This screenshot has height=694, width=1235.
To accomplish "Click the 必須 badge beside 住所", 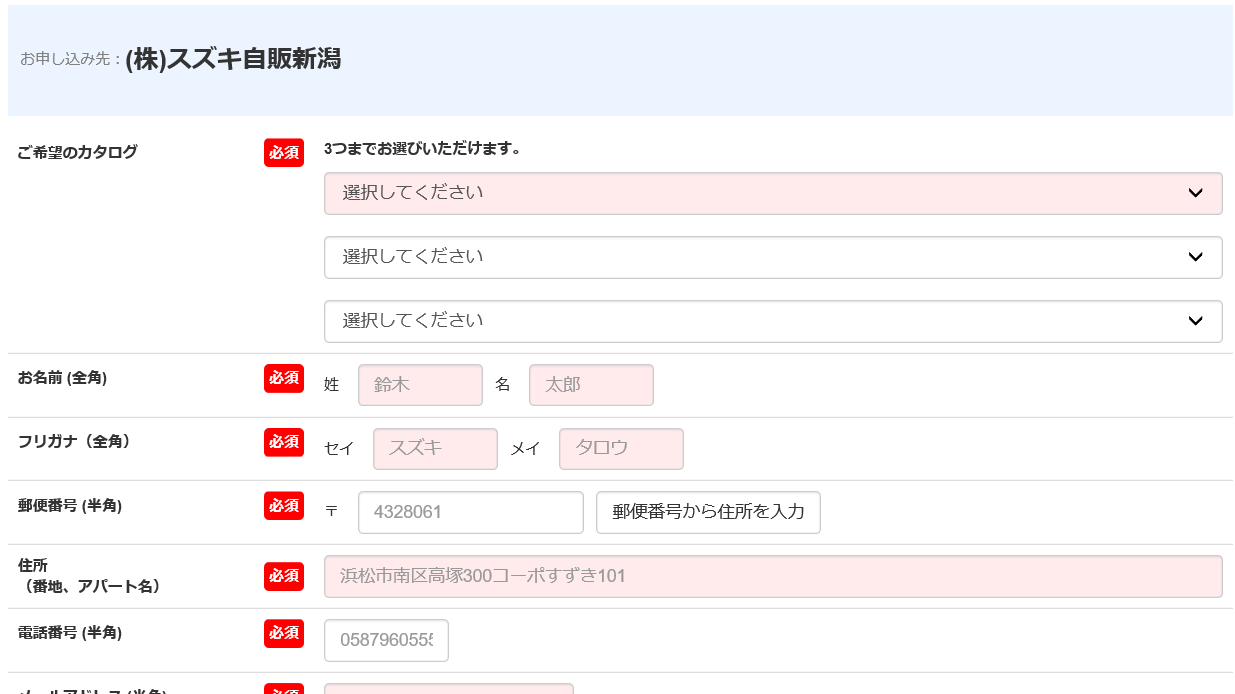I will pyautogui.click(x=284, y=576).
